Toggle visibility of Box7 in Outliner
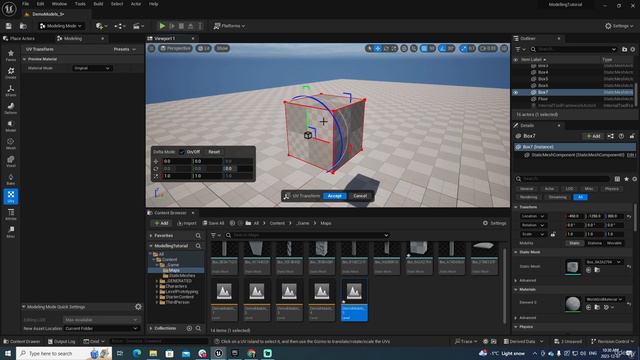Screen dimensions: 640x360 pos(516,93)
